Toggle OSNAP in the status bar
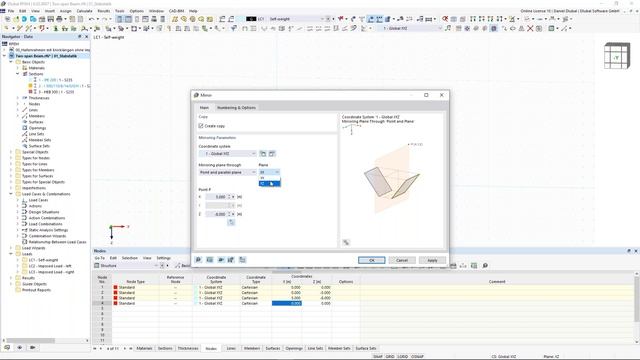The width and height of the screenshot is (640, 360). (417, 357)
